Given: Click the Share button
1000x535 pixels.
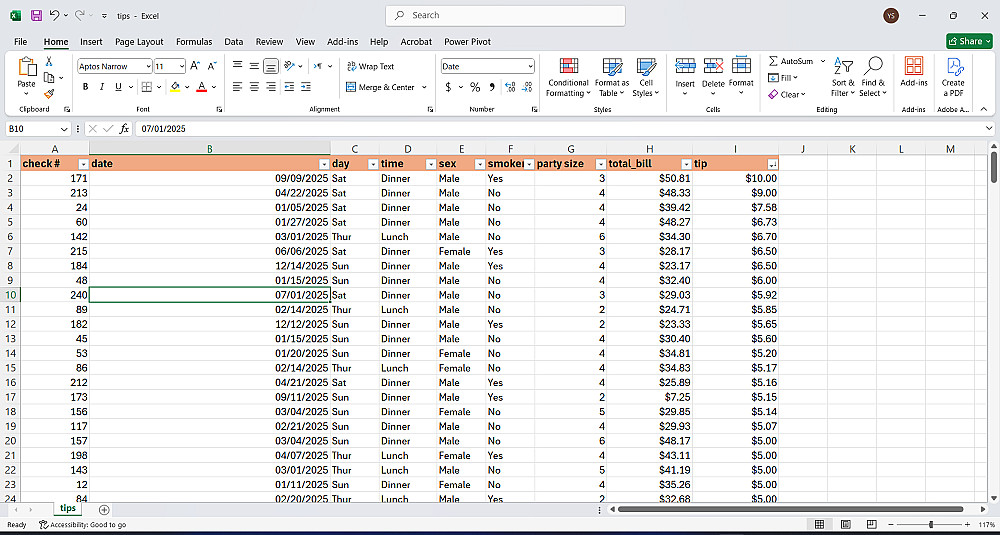Looking at the screenshot, I should click(x=969, y=41).
